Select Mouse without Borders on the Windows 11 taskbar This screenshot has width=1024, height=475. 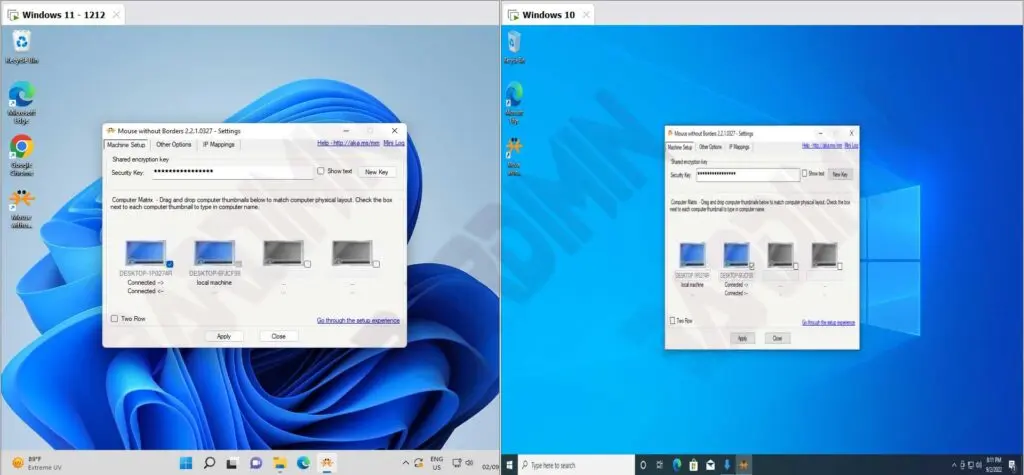(x=327, y=463)
